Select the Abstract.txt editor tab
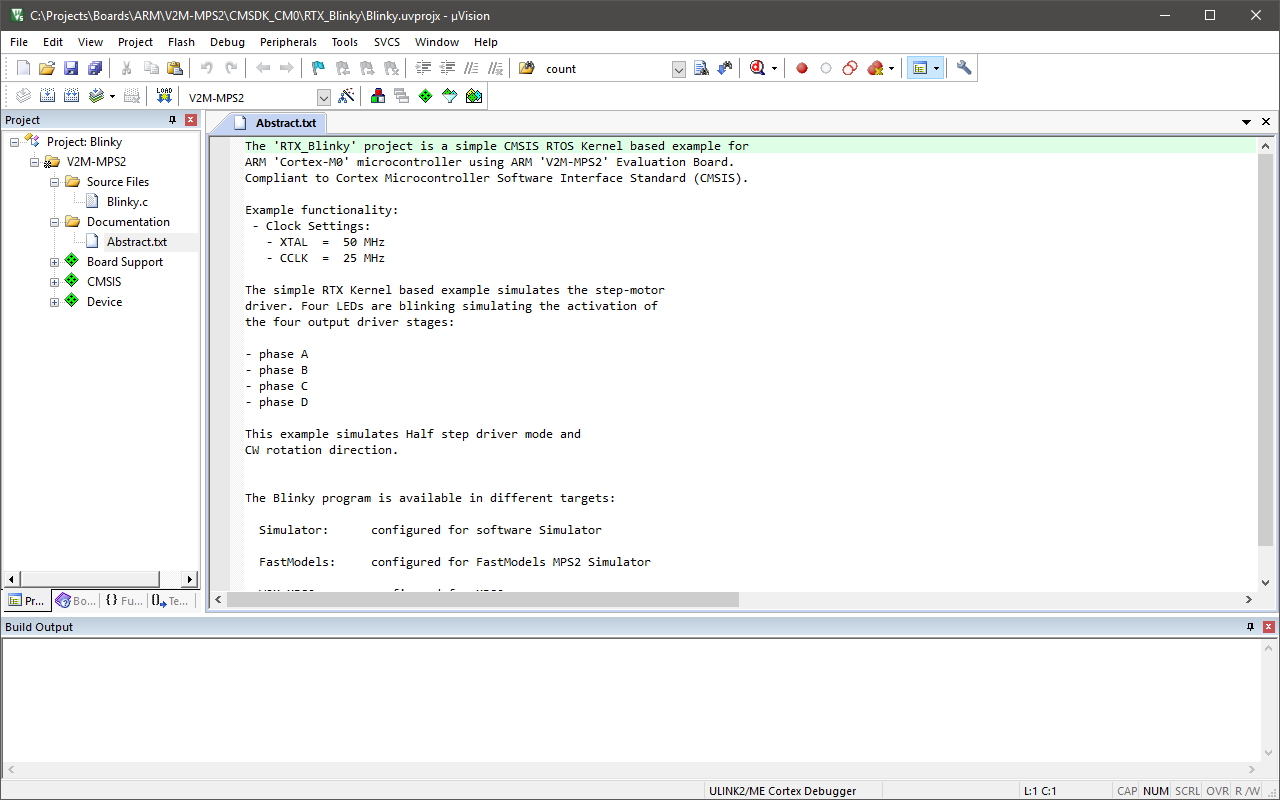 (x=275, y=123)
